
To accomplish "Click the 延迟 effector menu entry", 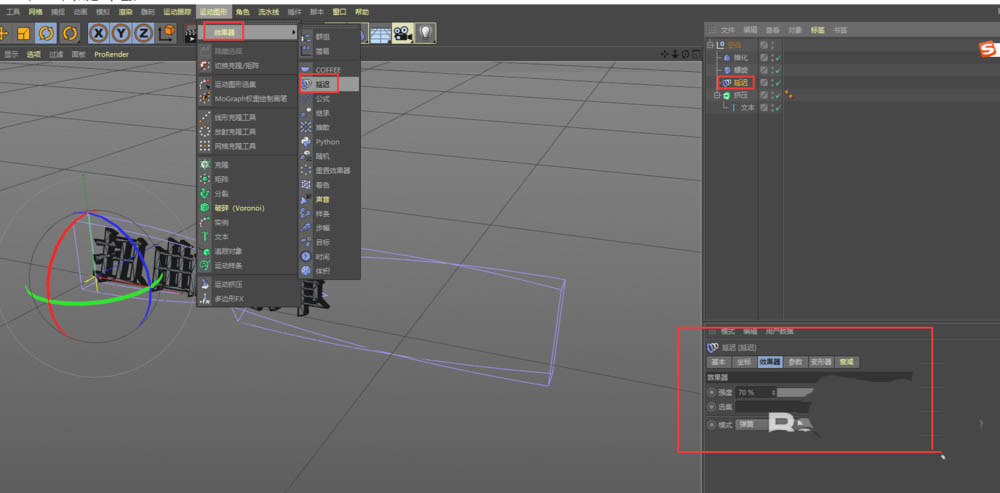I will tap(322, 84).
